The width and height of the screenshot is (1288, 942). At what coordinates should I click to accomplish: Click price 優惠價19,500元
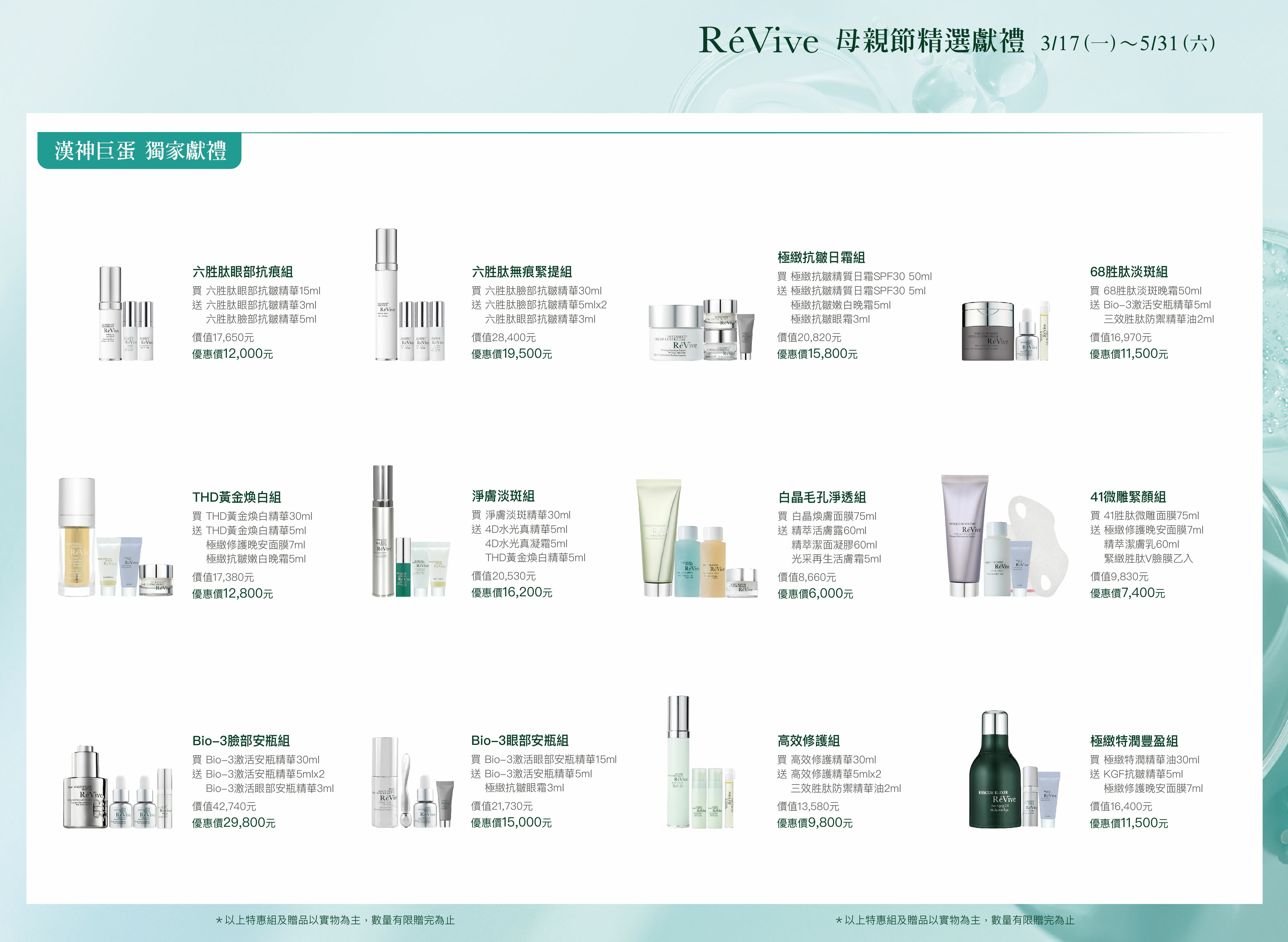click(512, 354)
